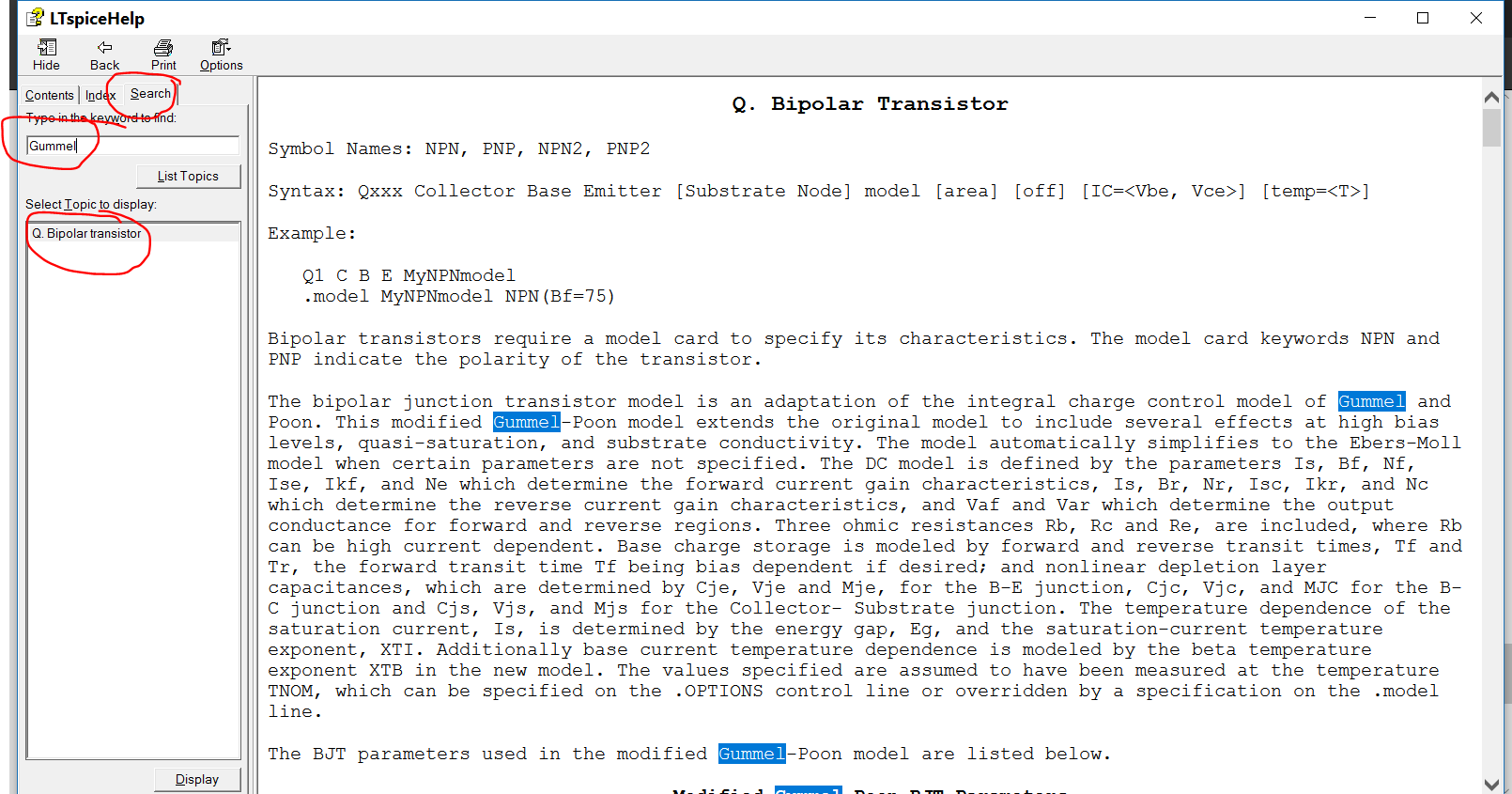
Task: Switch to the Contents tab
Action: click(49, 96)
